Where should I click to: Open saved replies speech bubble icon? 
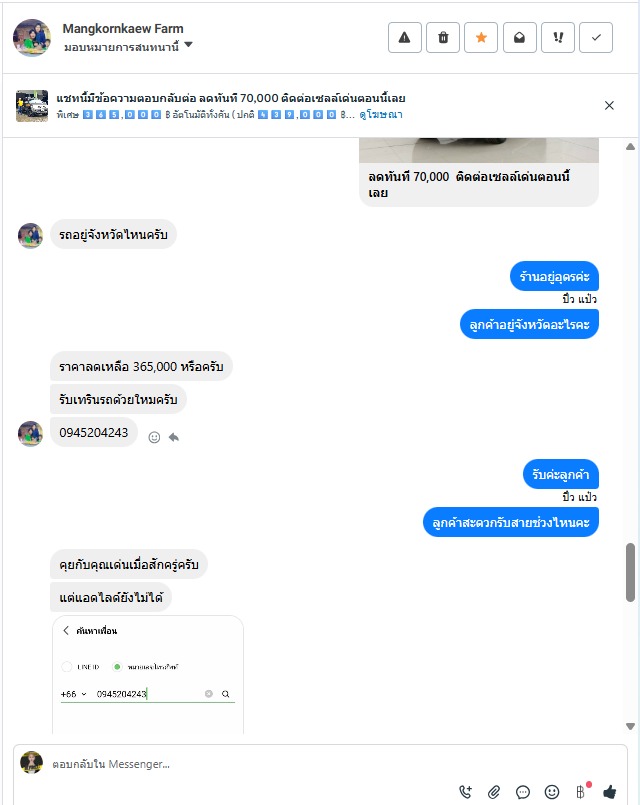(x=522, y=792)
